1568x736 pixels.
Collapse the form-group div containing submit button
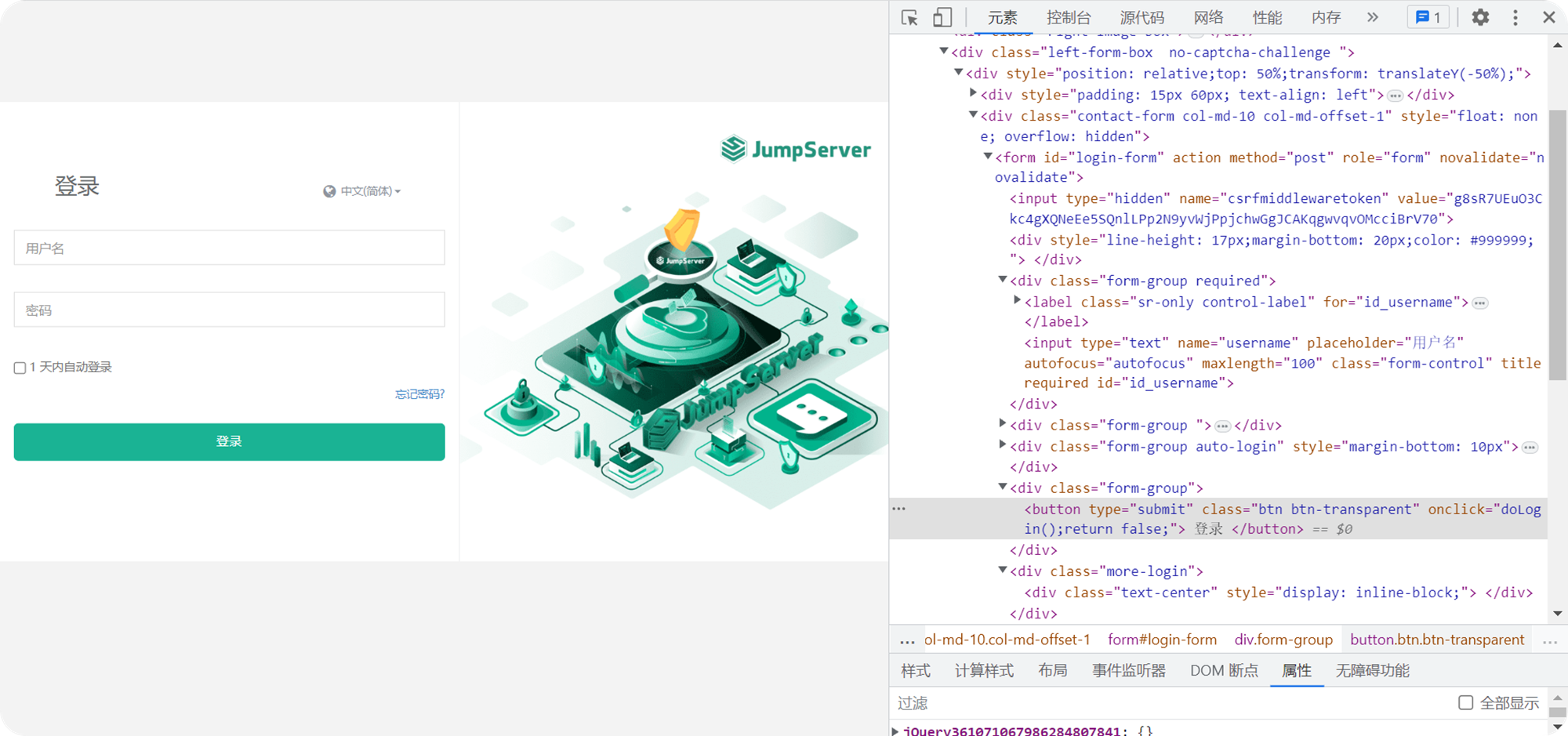click(x=1002, y=486)
